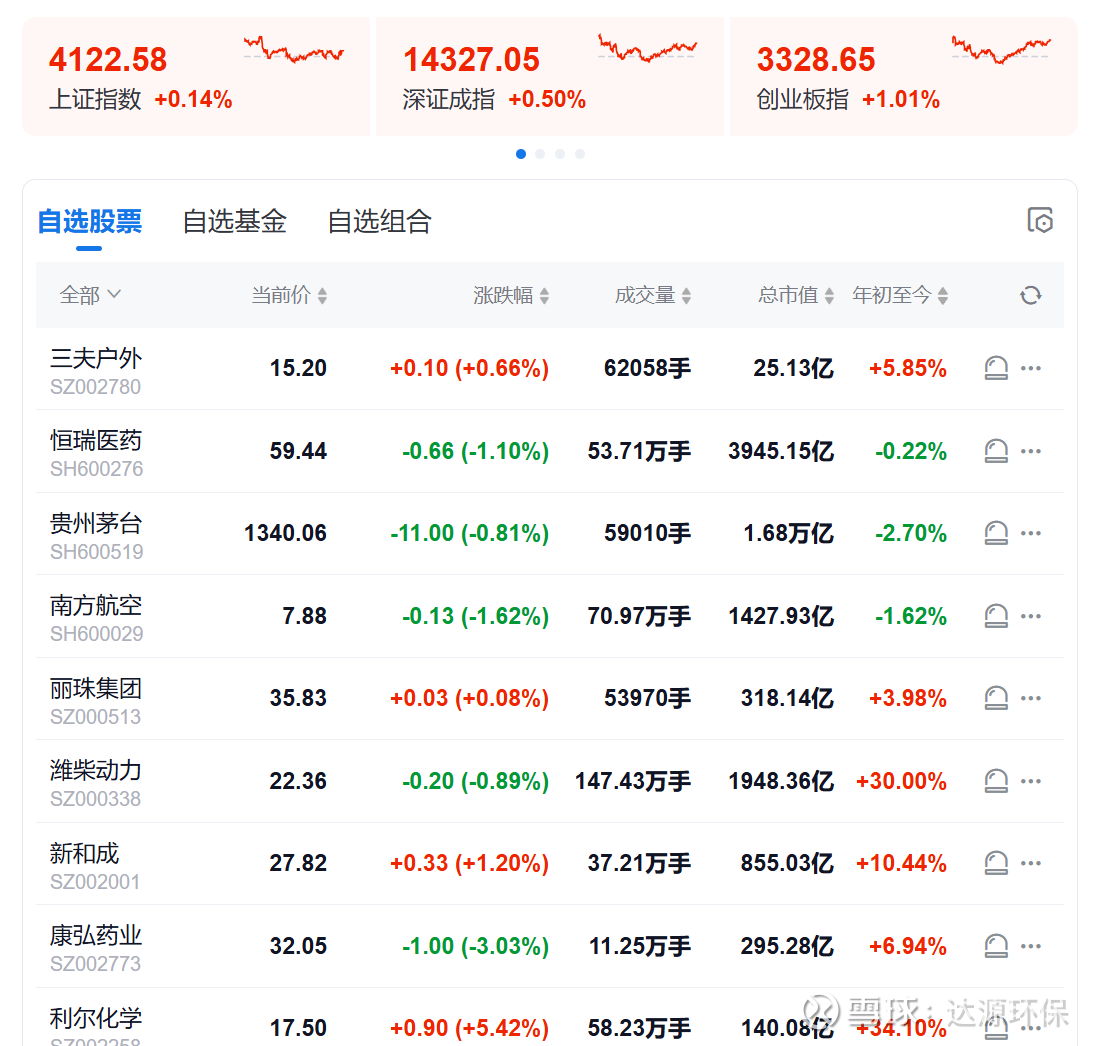Go to third carousel page dot
Viewport: 1101px width, 1046px height.
[560, 154]
